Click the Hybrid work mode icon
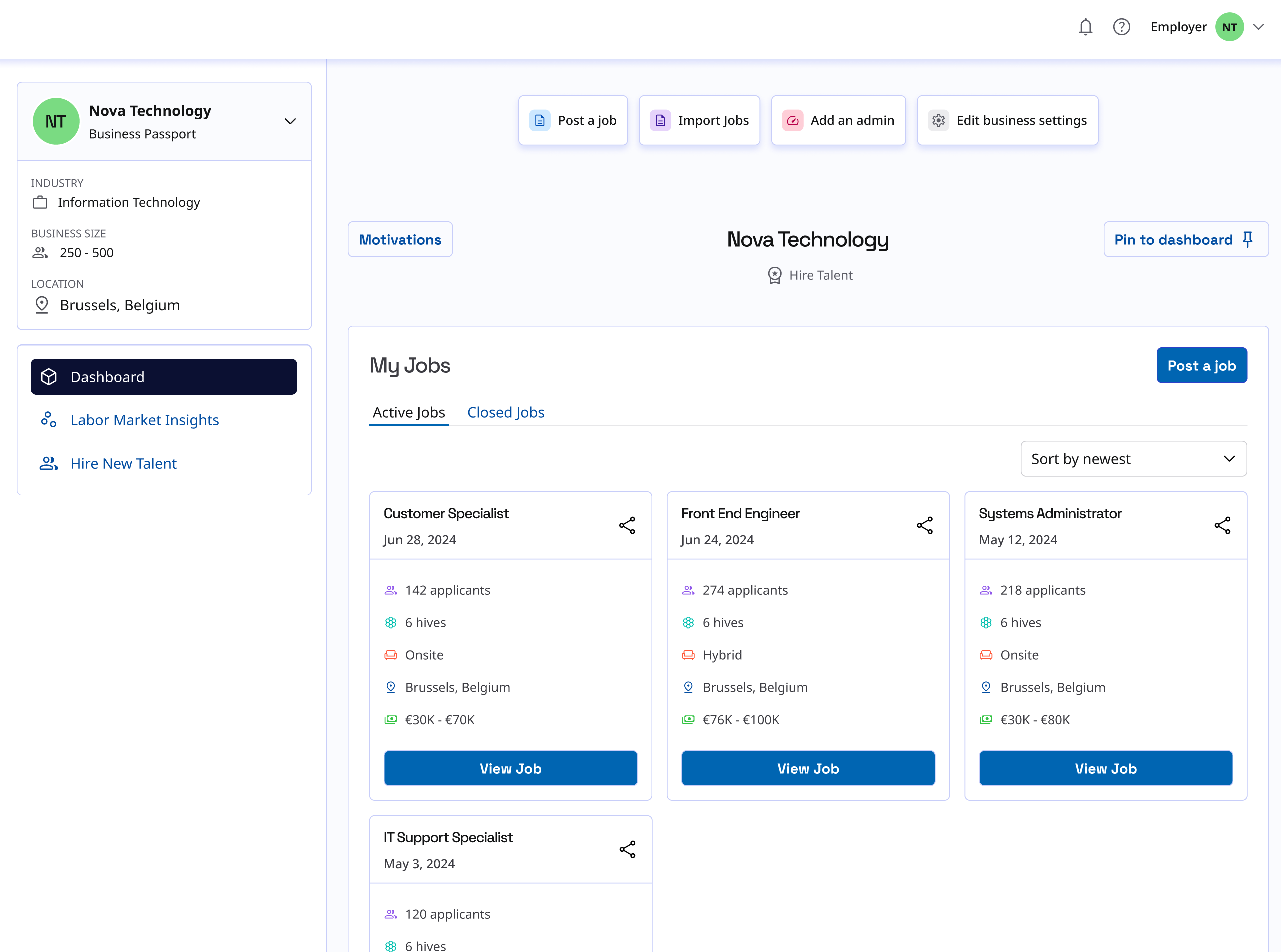Image resolution: width=1281 pixels, height=952 pixels. click(688, 655)
